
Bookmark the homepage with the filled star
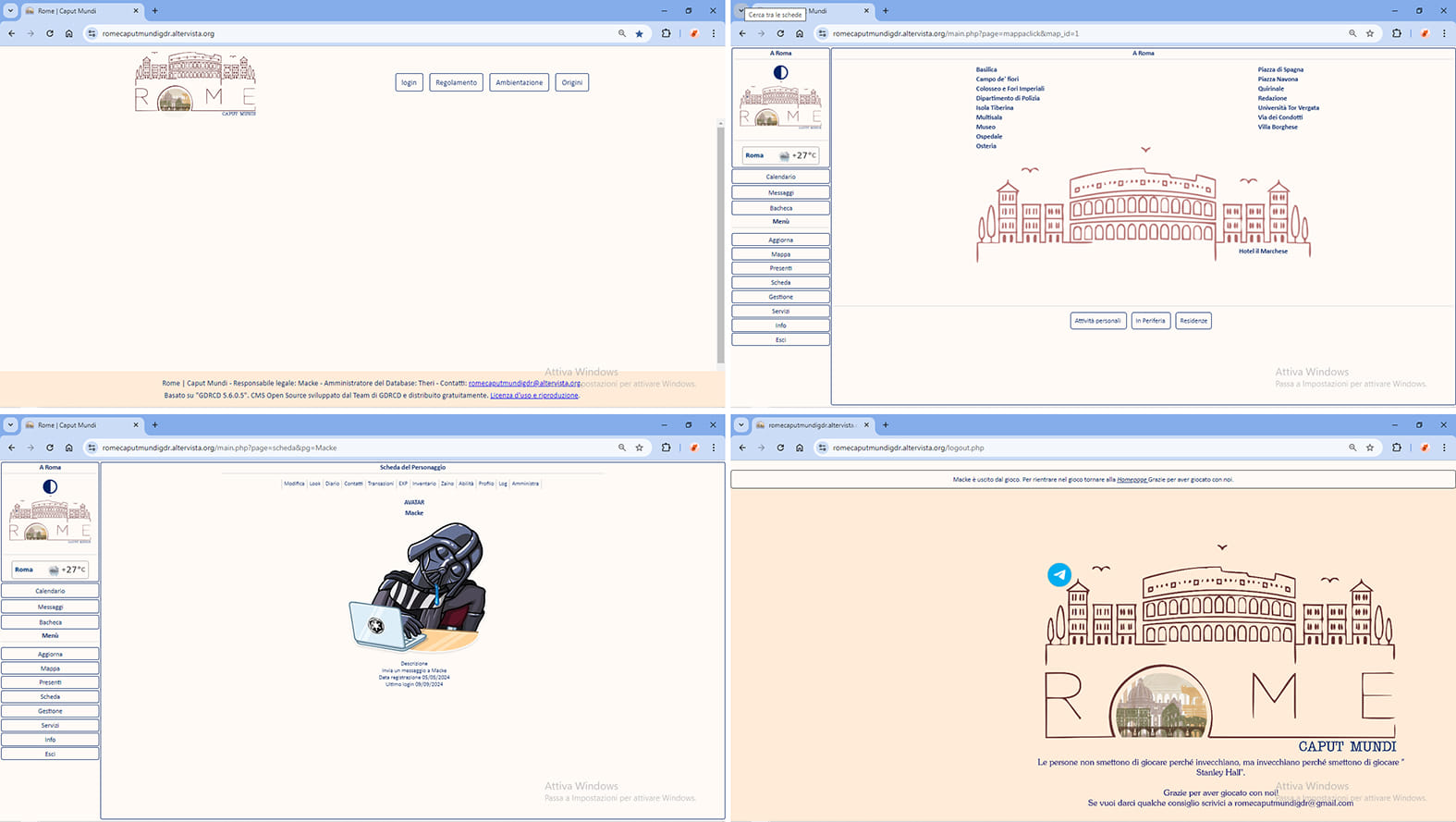click(x=639, y=33)
